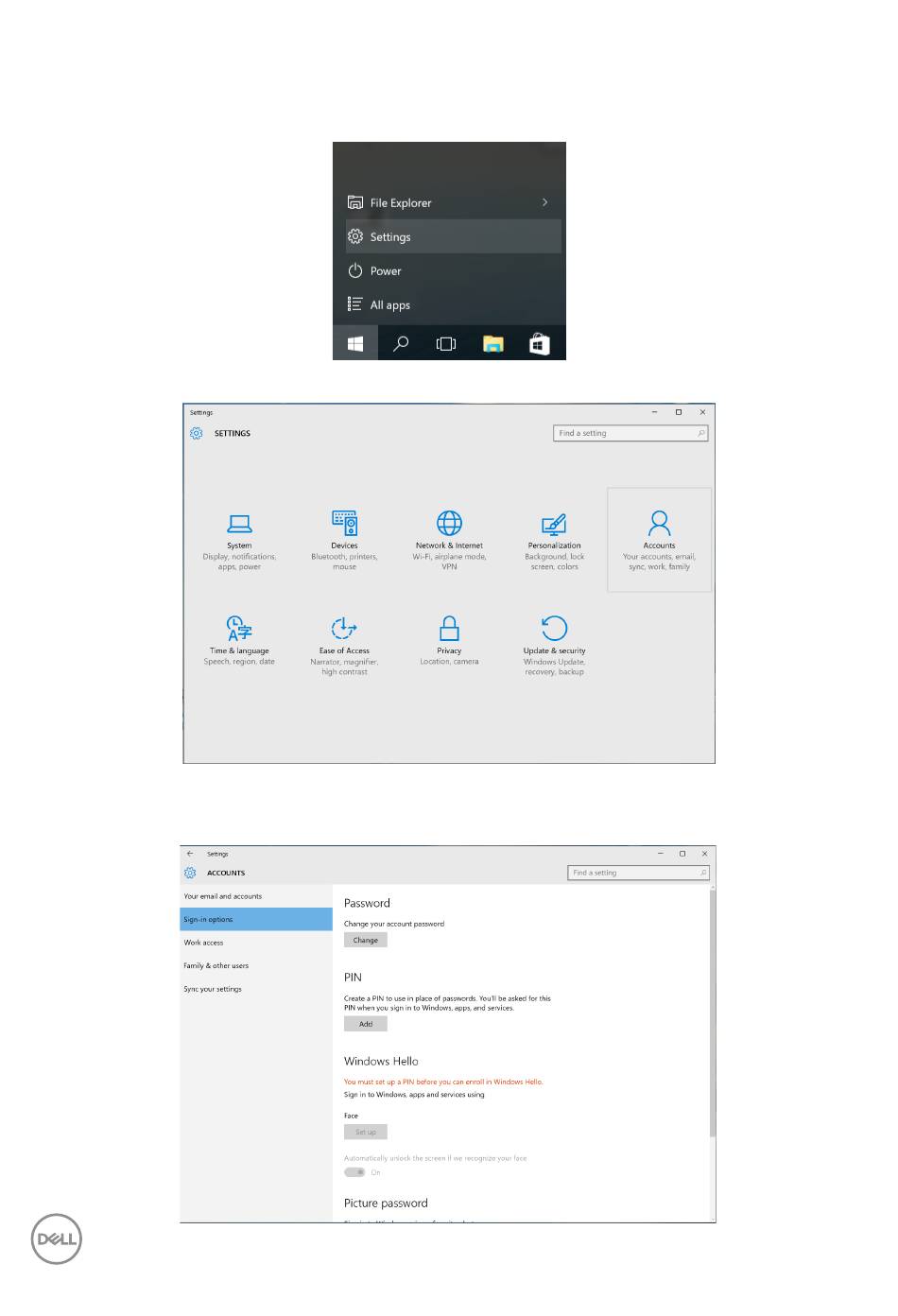This screenshot has width=898, height=1316.
Task: Maximize the SETTINGS window
Action: tap(678, 412)
